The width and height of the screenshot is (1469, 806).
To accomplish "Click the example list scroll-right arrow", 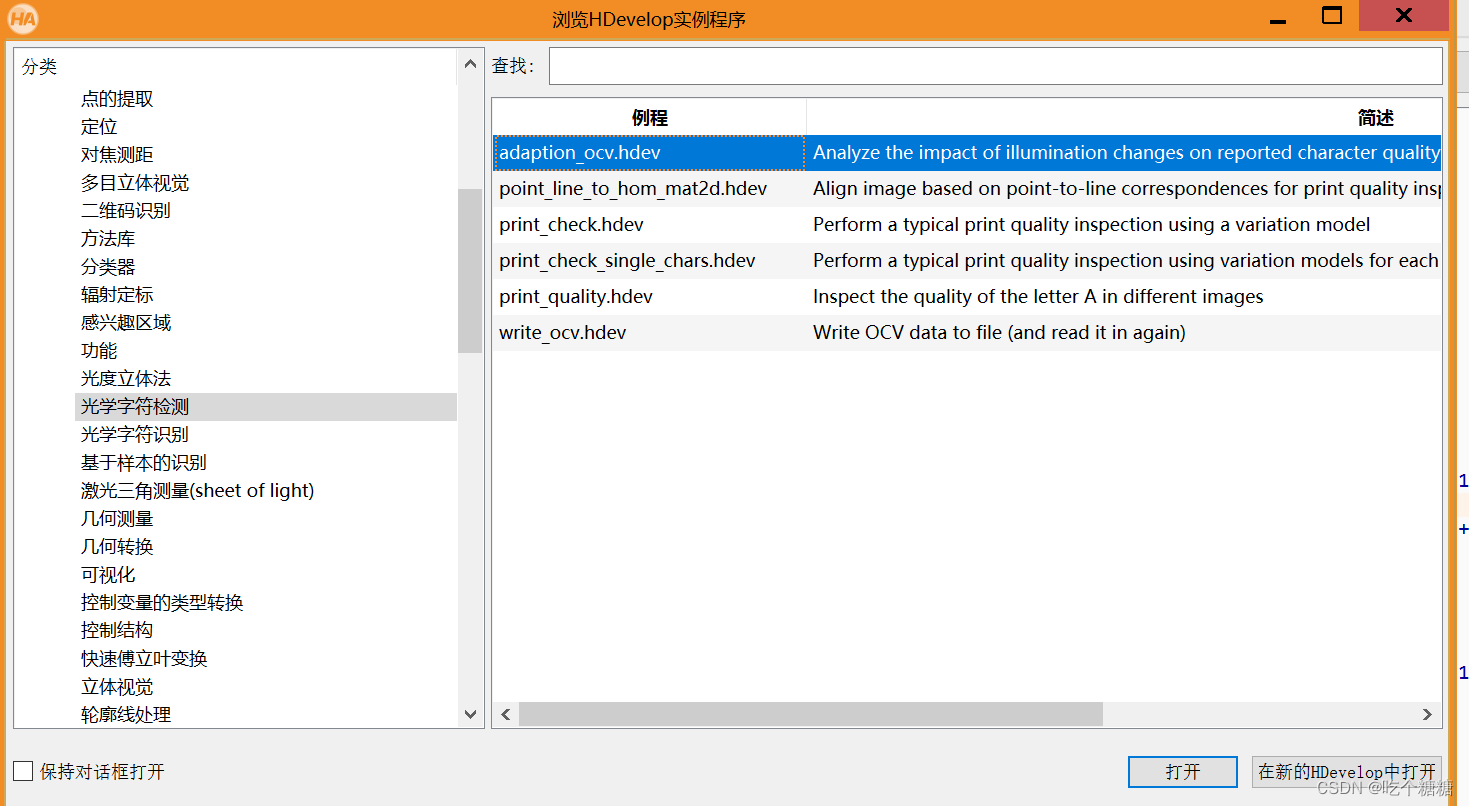I will [1428, 714].
